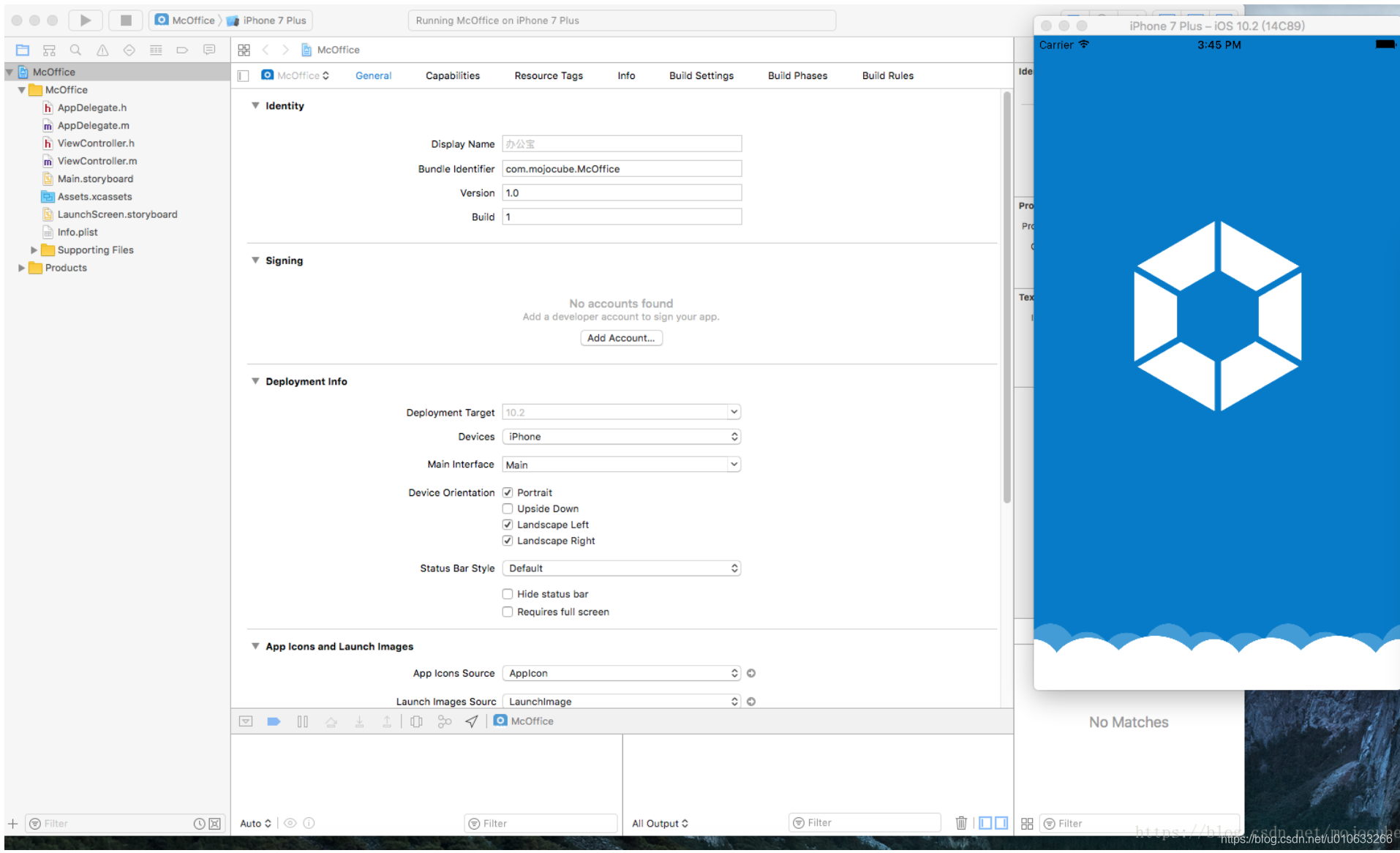Stop the running app
Viewport: 1400px width, 853px height.
126,20
